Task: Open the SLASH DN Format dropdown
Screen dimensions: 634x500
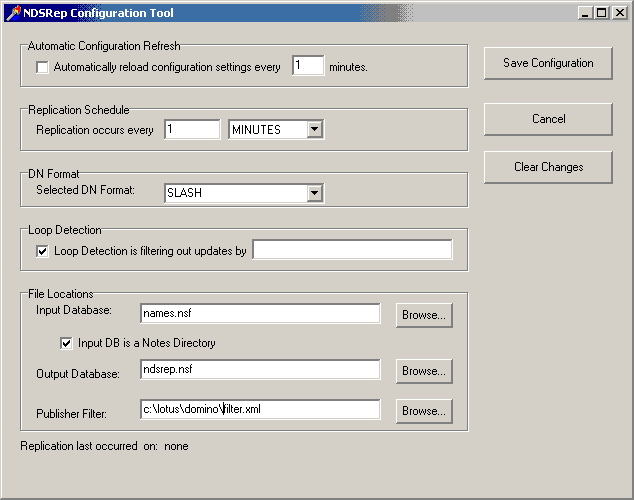Action: (315, 193)
